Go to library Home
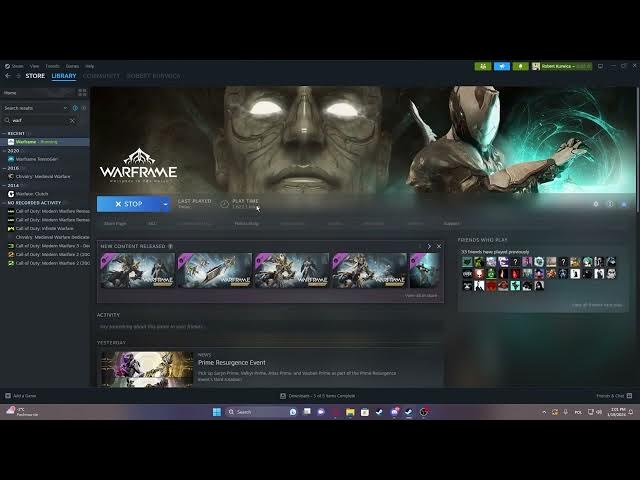The image size is (640, 480). point(39,93)
